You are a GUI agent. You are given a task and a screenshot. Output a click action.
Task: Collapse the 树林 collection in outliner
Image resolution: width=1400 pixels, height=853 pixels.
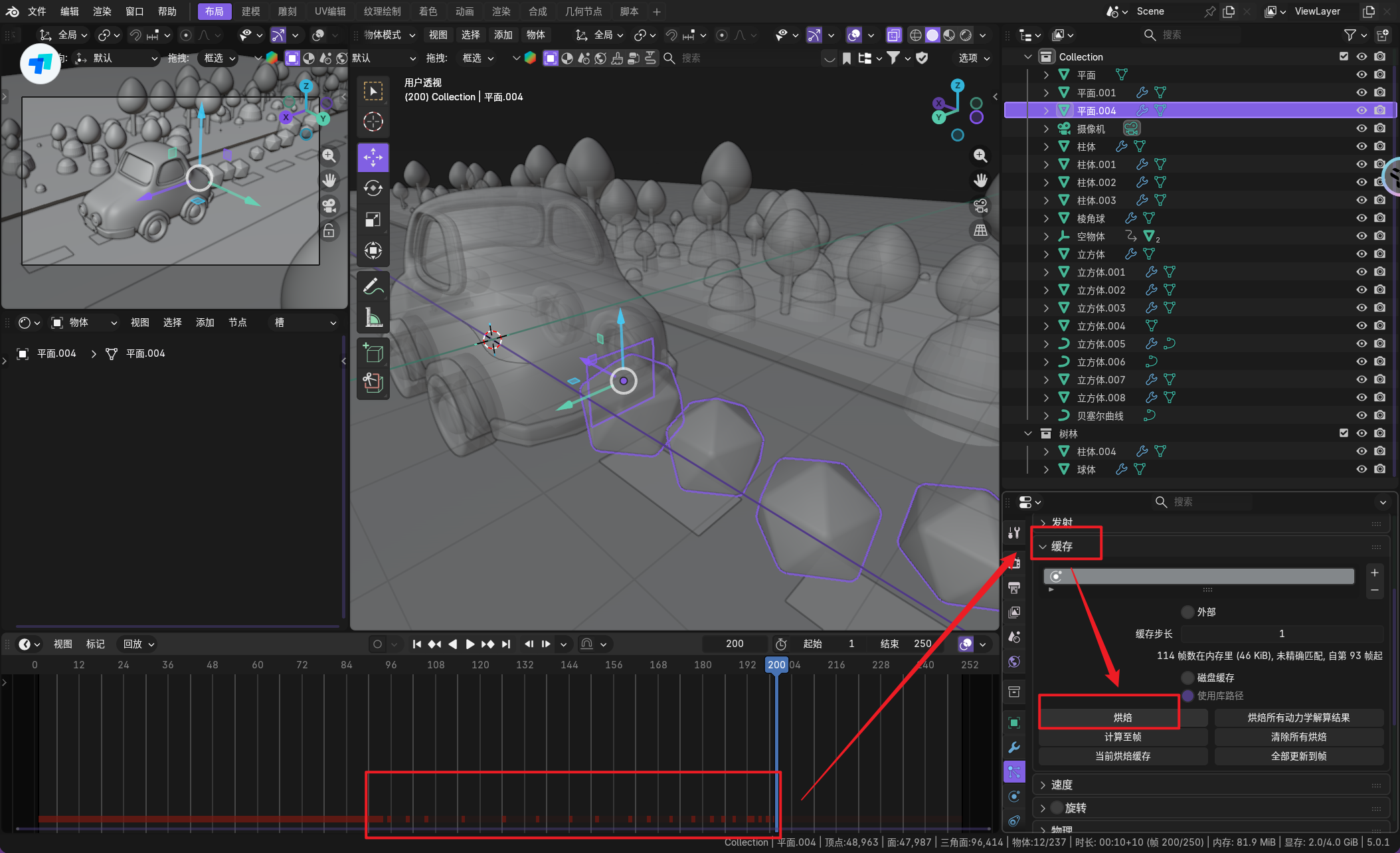pyautogui.click(x=1028, y=433)
